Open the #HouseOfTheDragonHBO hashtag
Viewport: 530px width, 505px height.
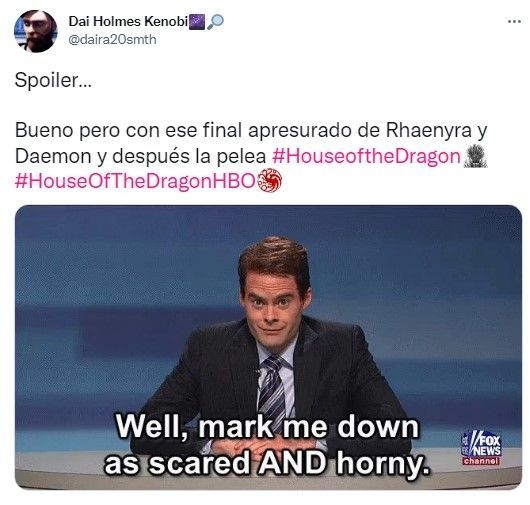(x=135, y=181)
